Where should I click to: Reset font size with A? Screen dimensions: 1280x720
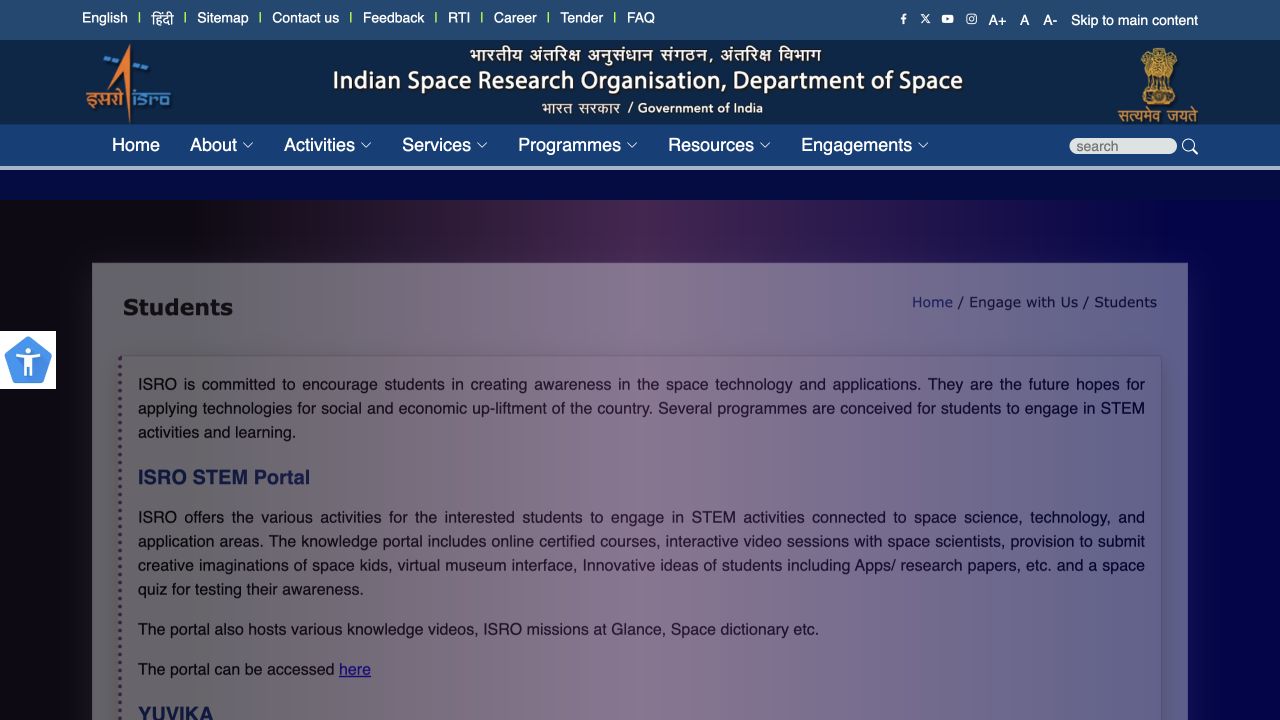pos(1024,20)
